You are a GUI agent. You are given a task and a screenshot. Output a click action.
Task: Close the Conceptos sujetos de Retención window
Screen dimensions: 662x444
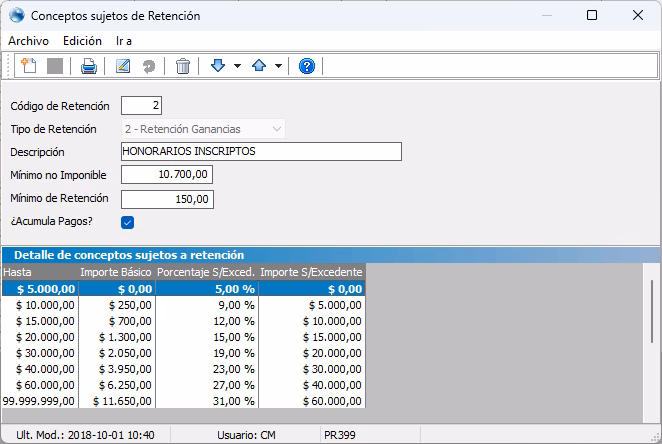click(x=638, y=15)
